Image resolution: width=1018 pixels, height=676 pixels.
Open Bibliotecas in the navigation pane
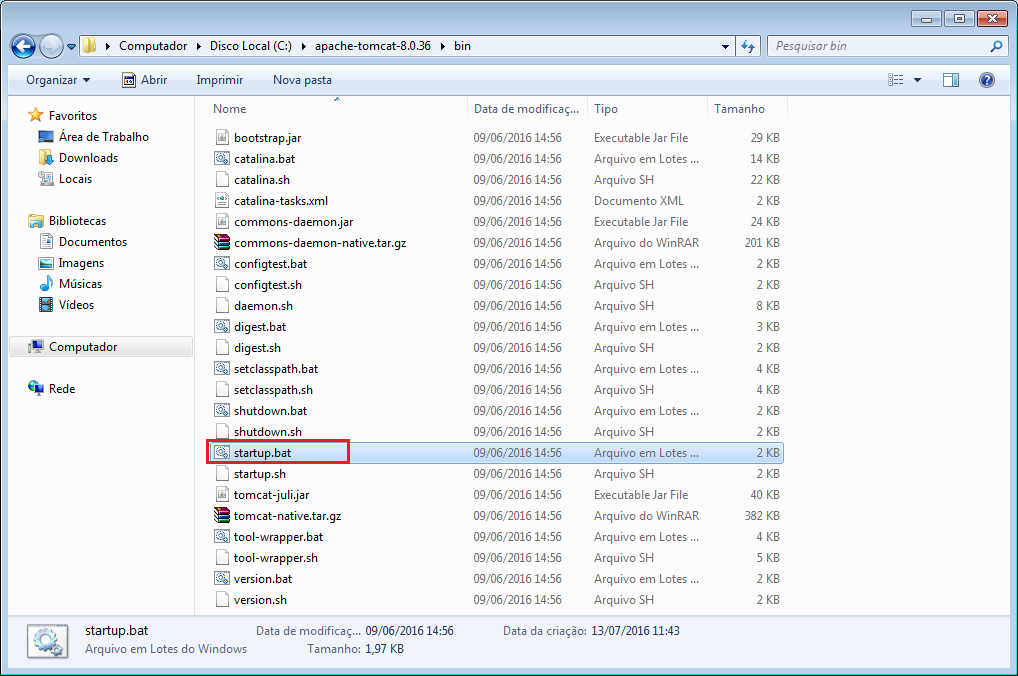[x=77, y=221]
